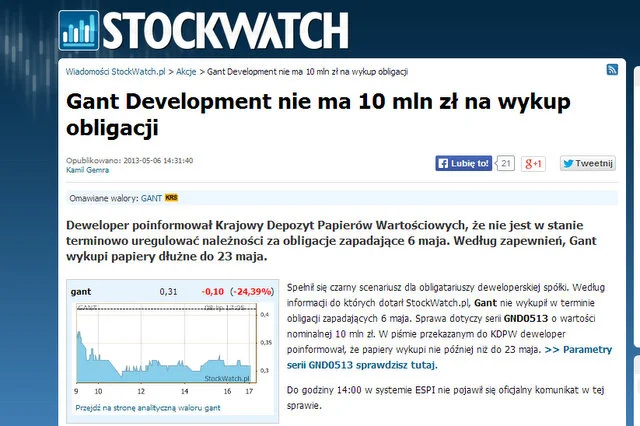Open 'Parametry serii GND0513 sprawdzisz tutaj' link
Image resolution: width=640 pixels, height=426 pixels.
[x=449, y=357]
